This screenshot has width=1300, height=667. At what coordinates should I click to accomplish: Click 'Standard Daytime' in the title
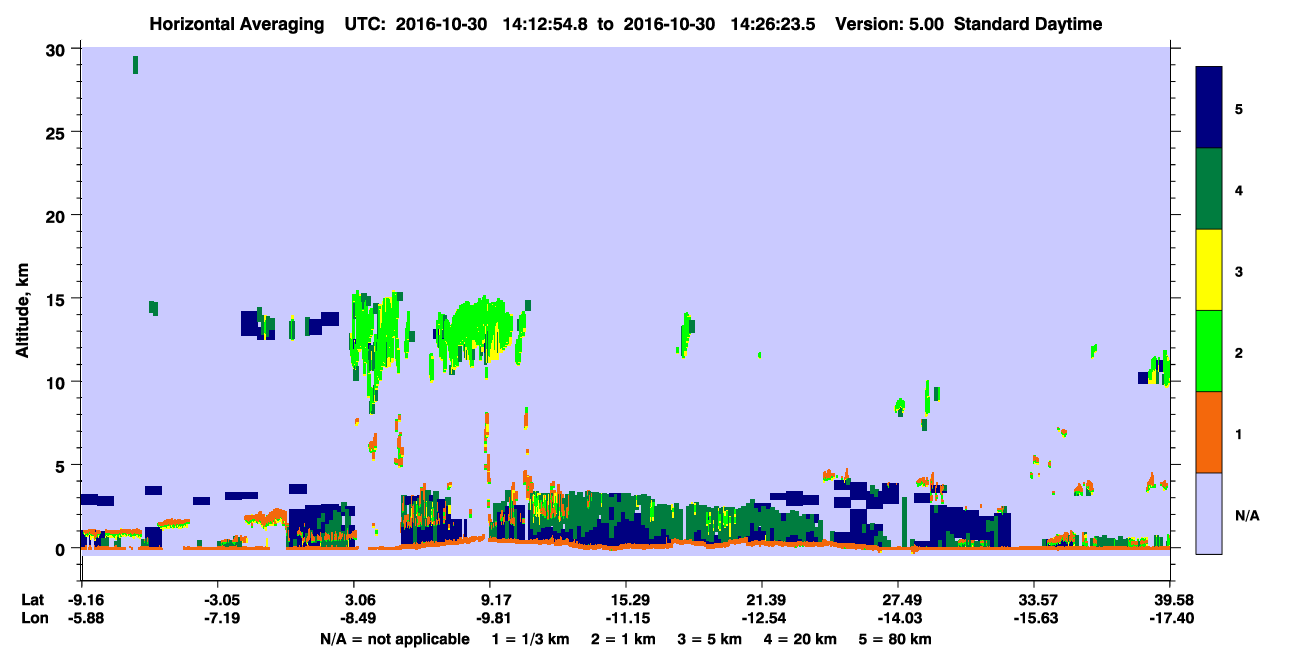pos(1028,24)
